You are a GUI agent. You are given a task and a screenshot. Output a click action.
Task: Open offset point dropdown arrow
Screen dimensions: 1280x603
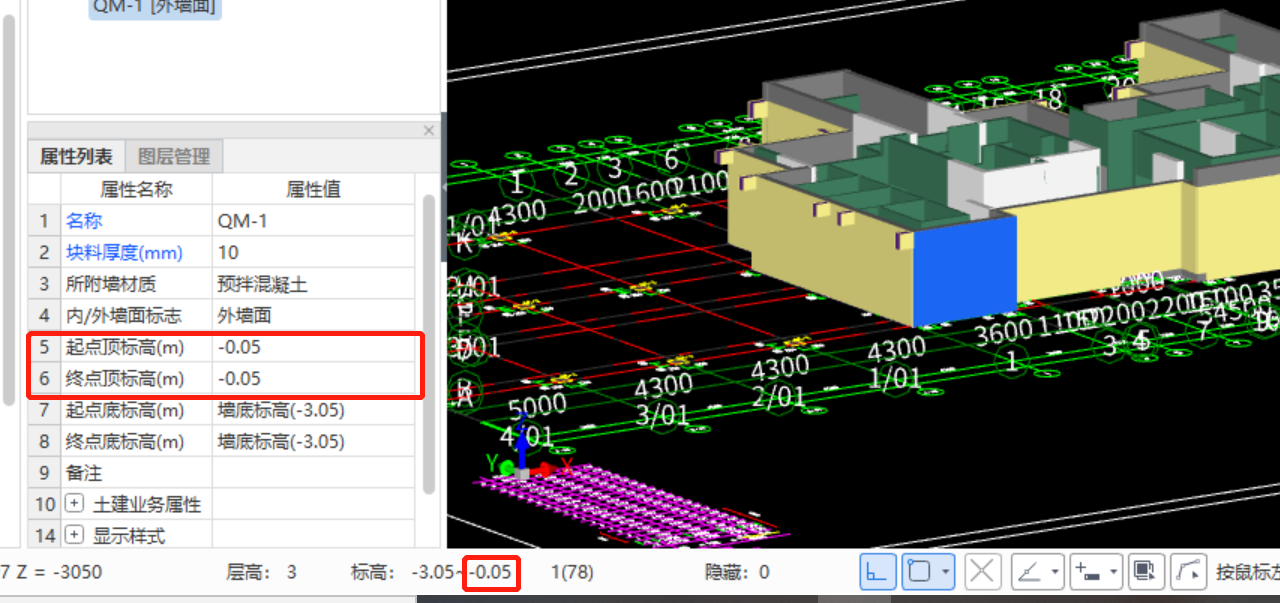[x=1113, y=574]
